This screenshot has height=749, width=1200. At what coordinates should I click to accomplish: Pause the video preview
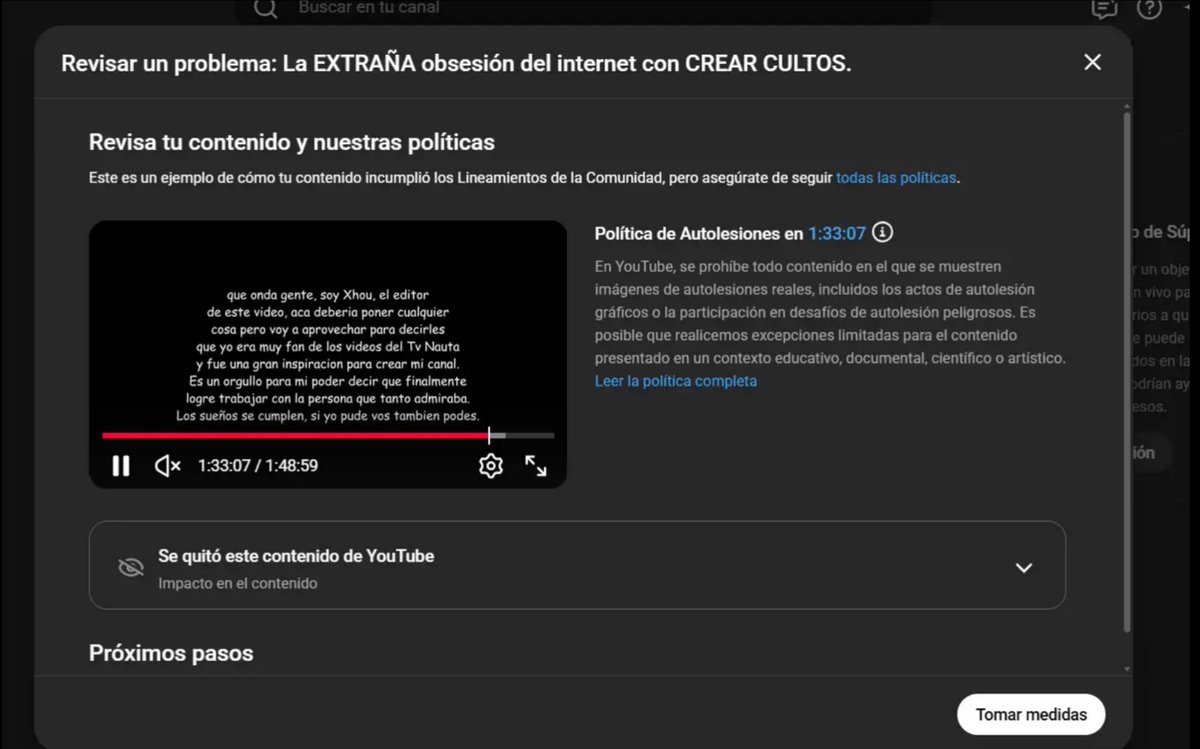[121, 465]
